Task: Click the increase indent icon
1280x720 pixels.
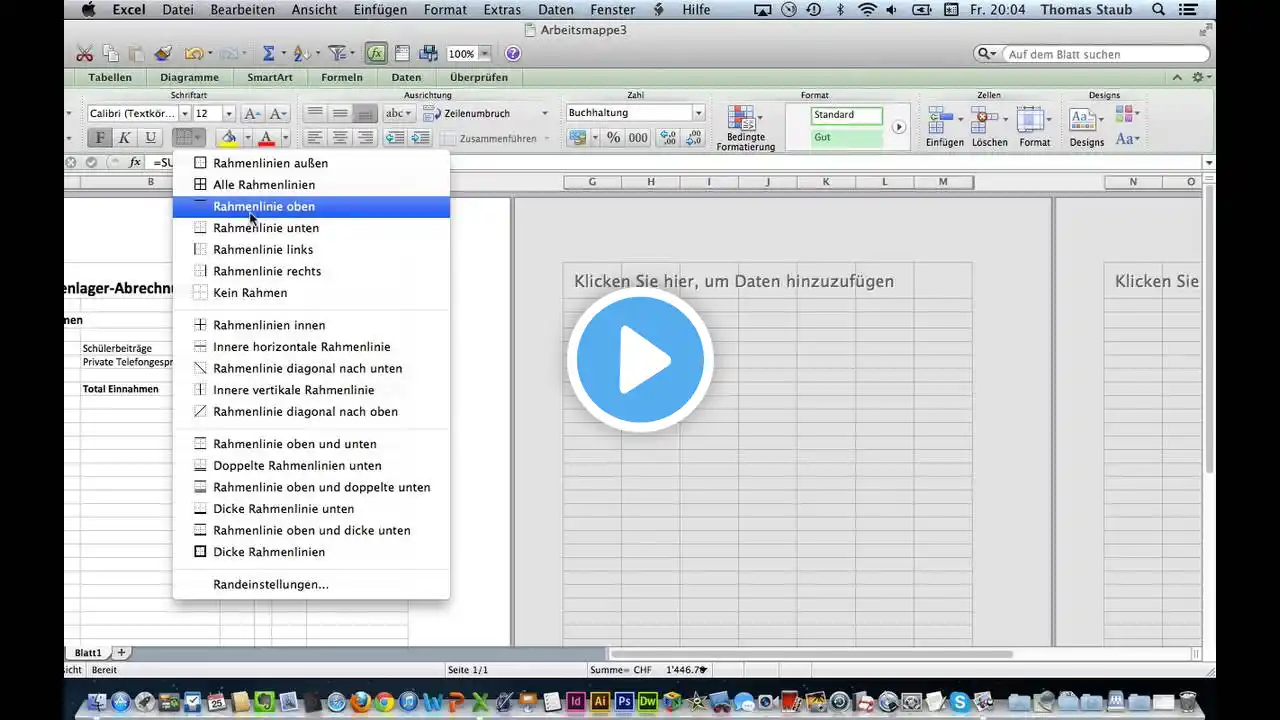Action: coord(420,138)
